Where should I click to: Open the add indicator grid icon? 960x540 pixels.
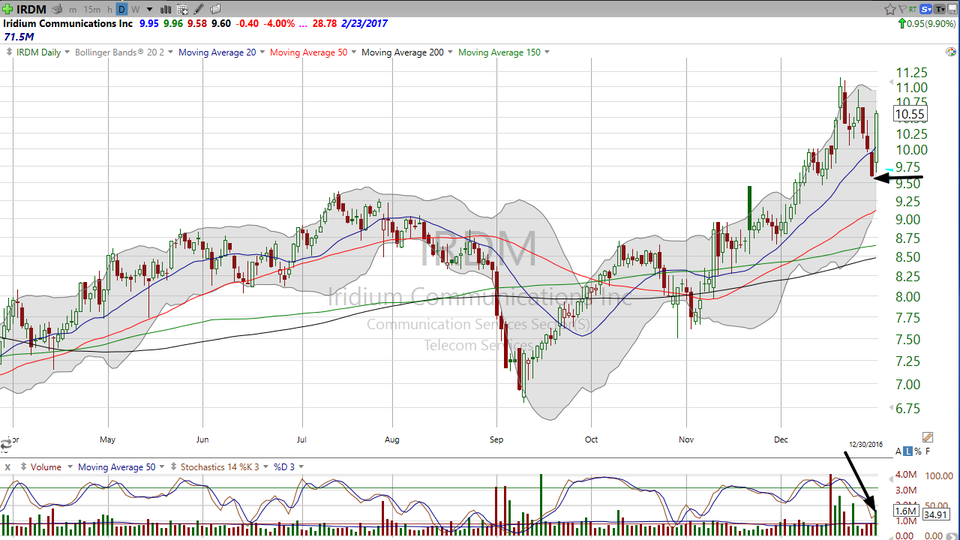pyautogui.click(x=182, y=9)
